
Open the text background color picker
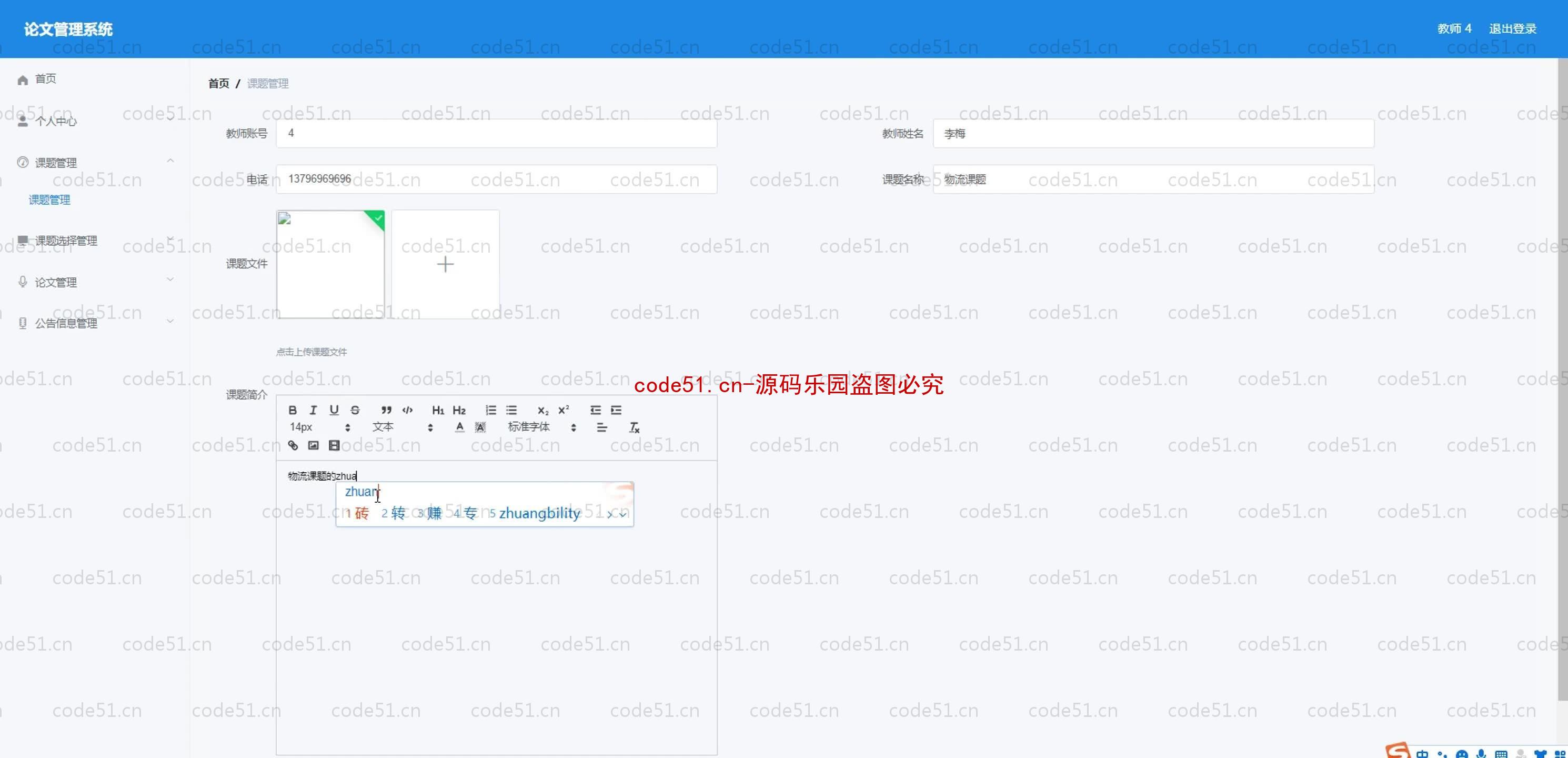click(x=480, y=427)
